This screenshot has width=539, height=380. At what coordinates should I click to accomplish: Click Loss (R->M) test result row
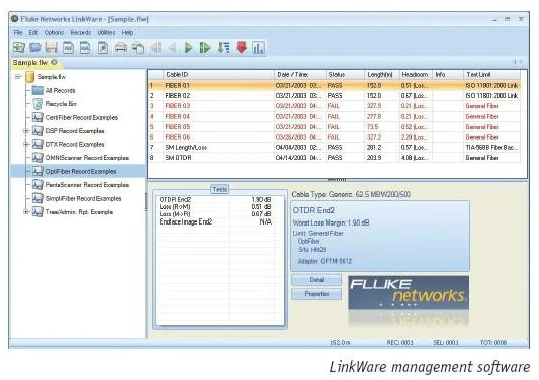pos(216,207)
